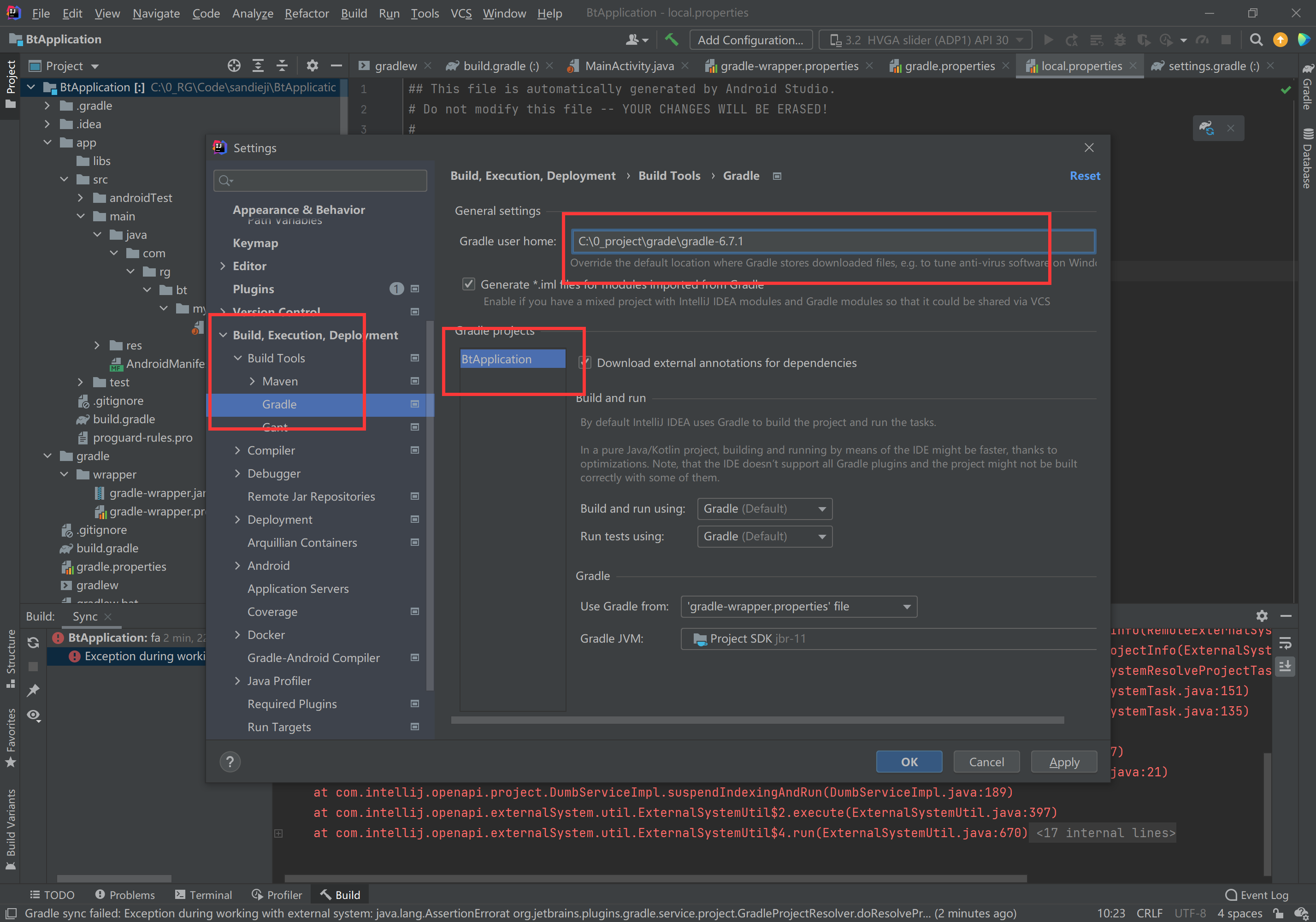Screen dimensions: 1316x922
Task: Open the Favorites tool window
Action: coord(10,738)
